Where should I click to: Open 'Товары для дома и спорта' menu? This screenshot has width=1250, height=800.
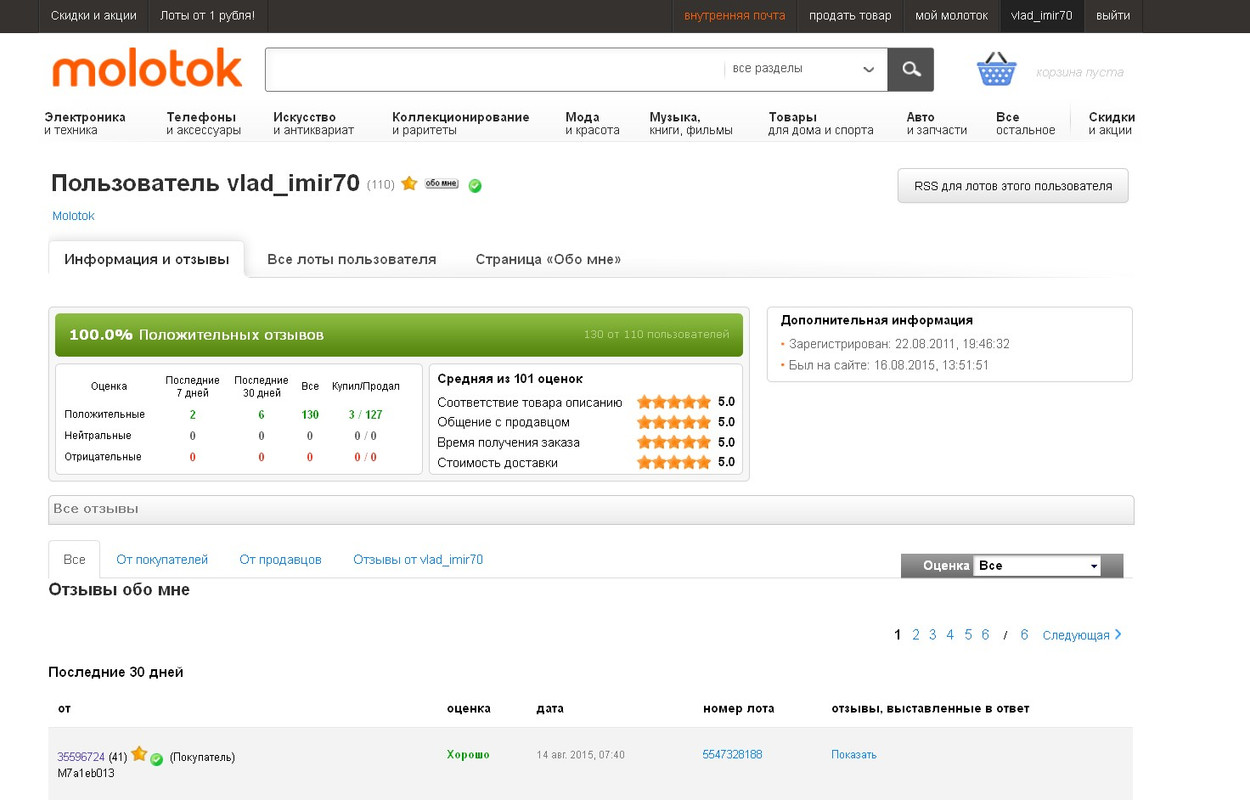(x=821, y=123)
